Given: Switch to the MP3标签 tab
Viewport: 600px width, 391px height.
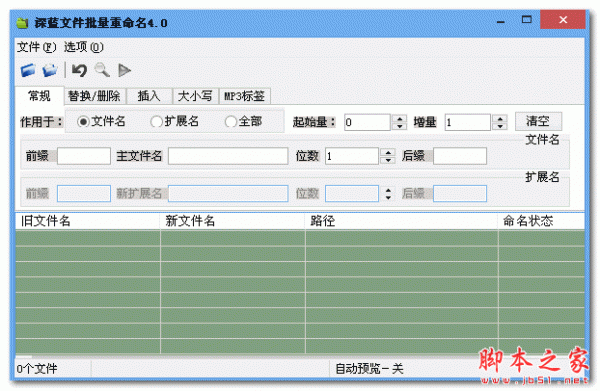Looking at the screenshot, I should pos(245,96).
